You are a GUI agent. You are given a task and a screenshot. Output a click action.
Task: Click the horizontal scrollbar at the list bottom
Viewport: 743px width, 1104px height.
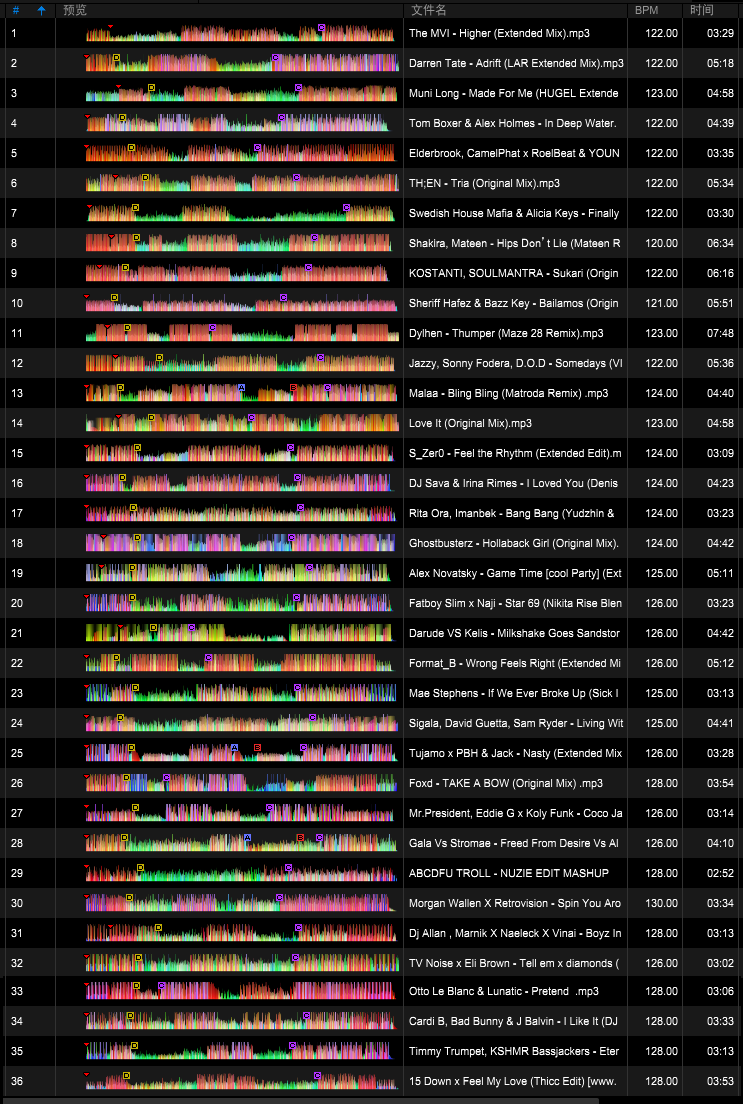[299, 1100]
